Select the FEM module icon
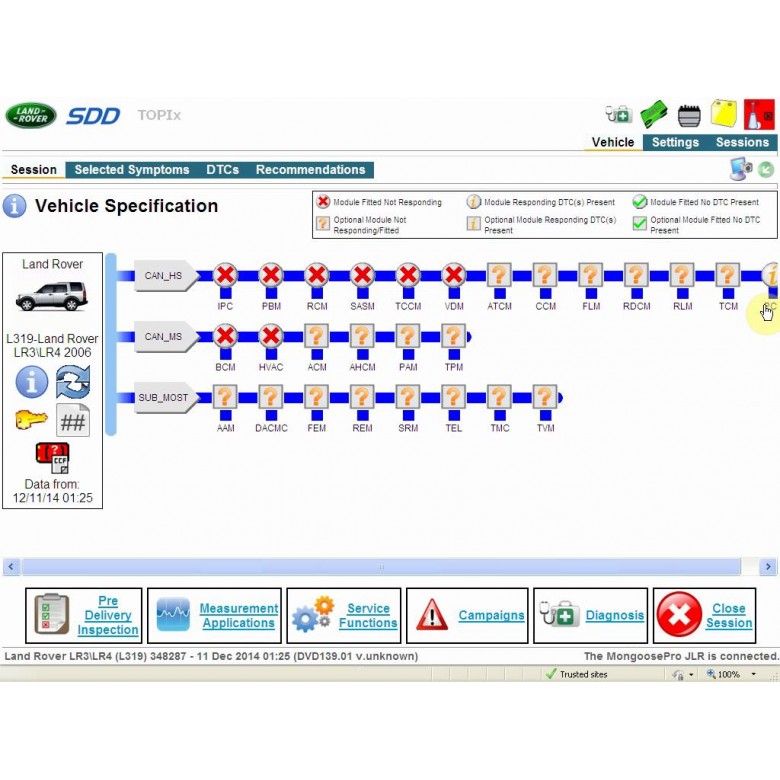 point(317,397)
